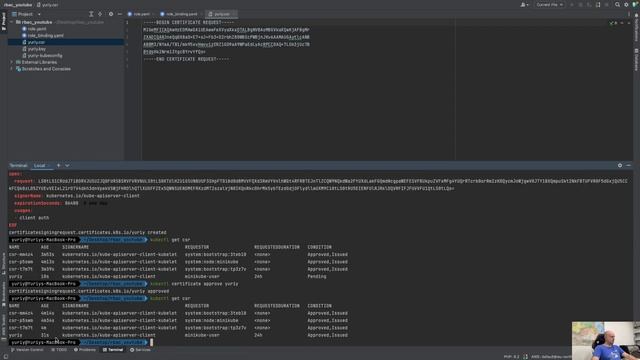Open the Structure tool window side button

(4, 263)
